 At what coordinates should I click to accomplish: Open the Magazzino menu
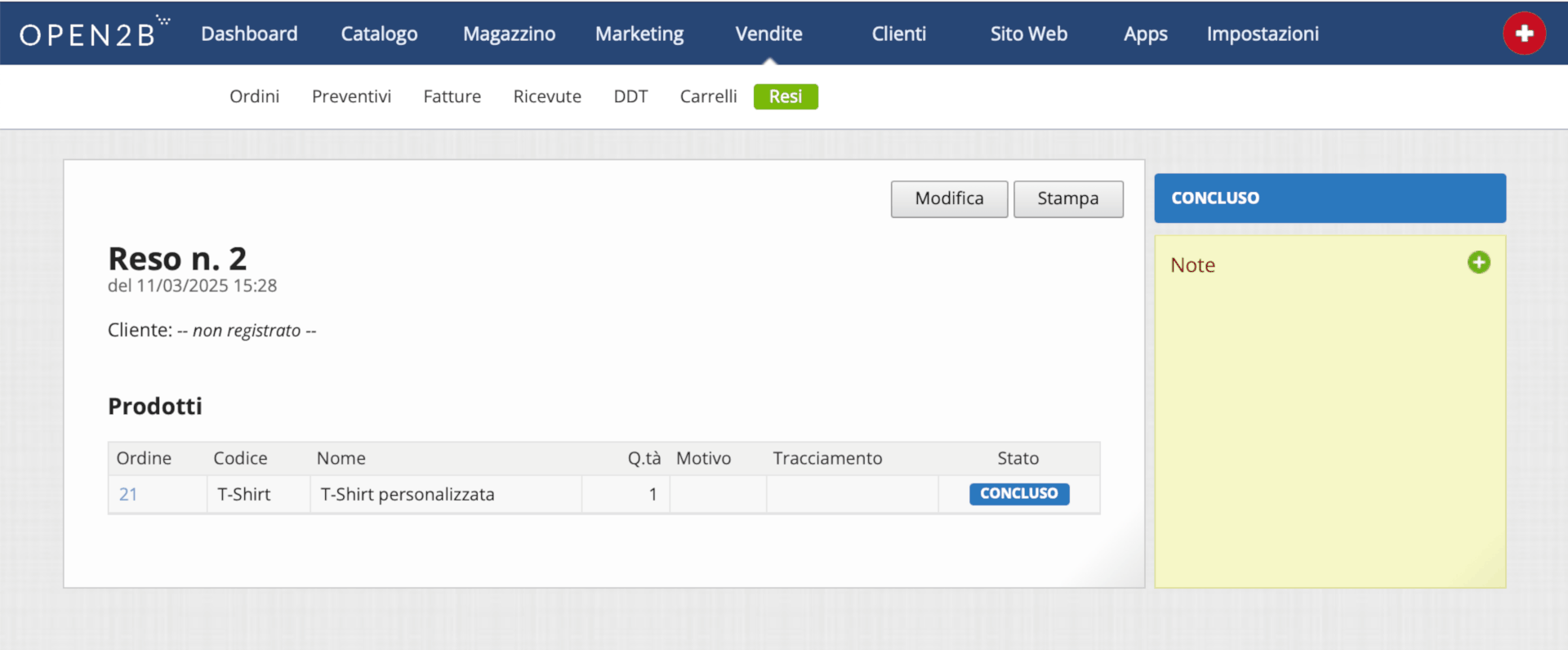tap(509, 33)
